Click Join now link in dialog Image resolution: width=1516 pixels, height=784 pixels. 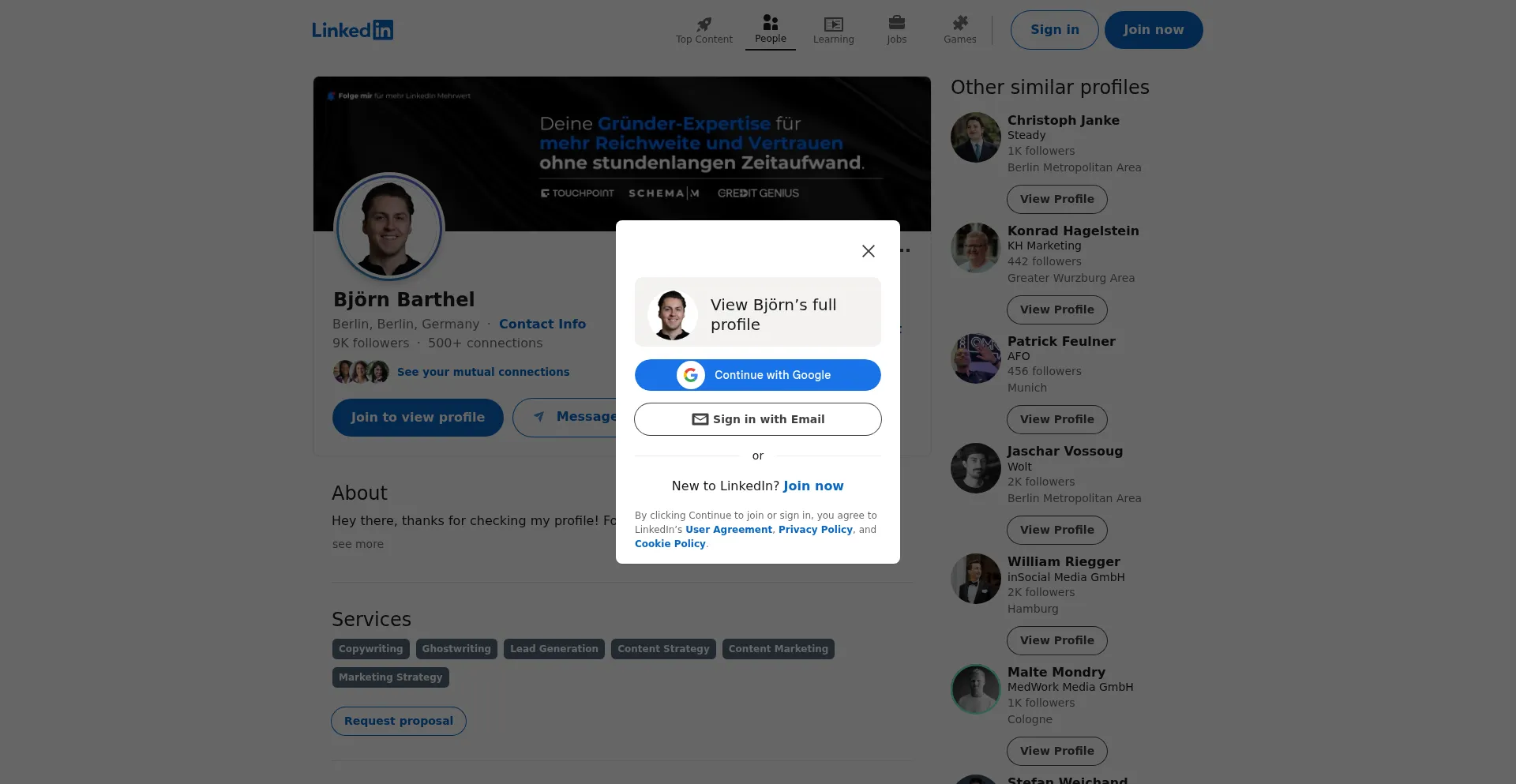point(813,486)
